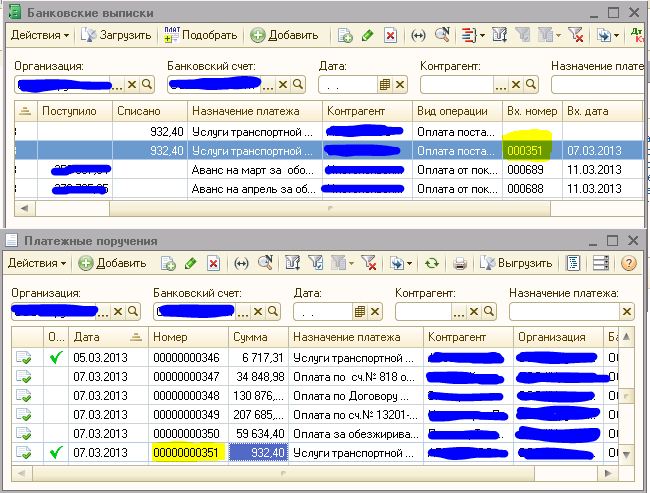Viewport: 650px width, 493px height.
Task: Click right arrow of Платежные поручения horizontal scrollbar
Action: click(x=608, y=473)
